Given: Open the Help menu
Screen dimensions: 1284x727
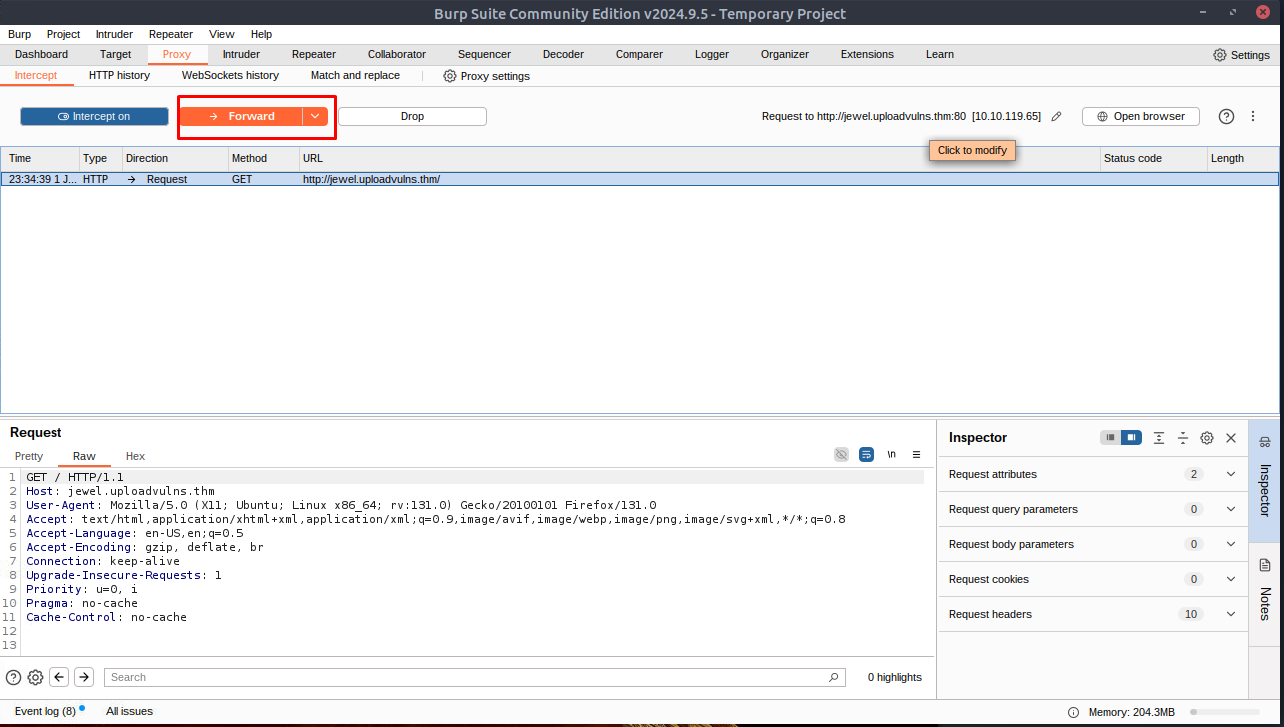Looking at the screenshot, I should [x=261, y=34].
